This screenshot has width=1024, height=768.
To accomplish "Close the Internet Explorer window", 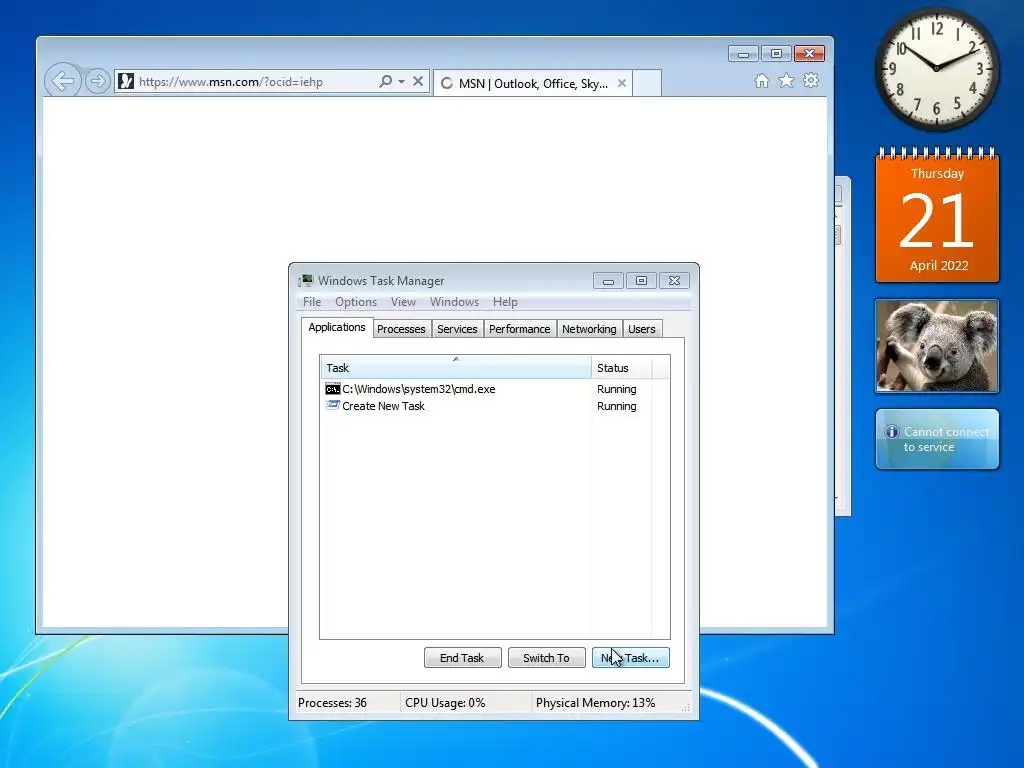I will [x=809, y=54].
